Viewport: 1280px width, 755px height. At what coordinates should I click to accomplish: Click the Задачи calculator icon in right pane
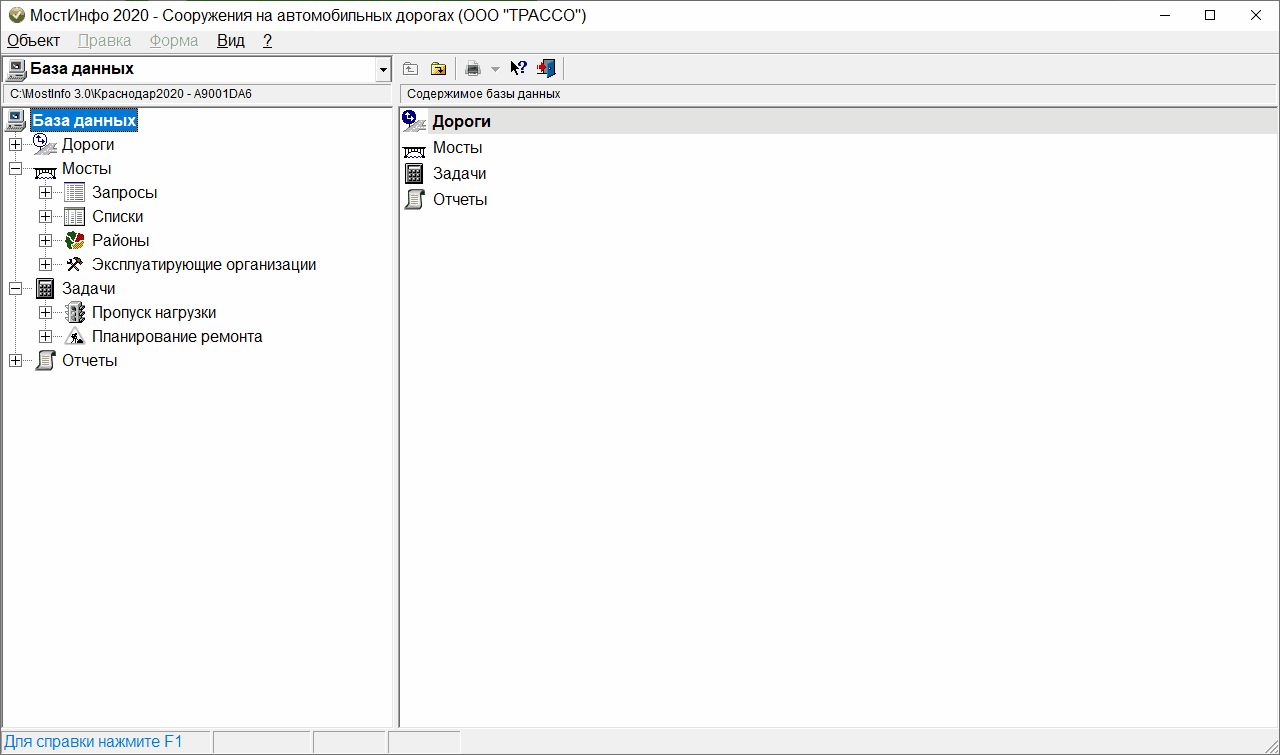(x=414, y=174)
